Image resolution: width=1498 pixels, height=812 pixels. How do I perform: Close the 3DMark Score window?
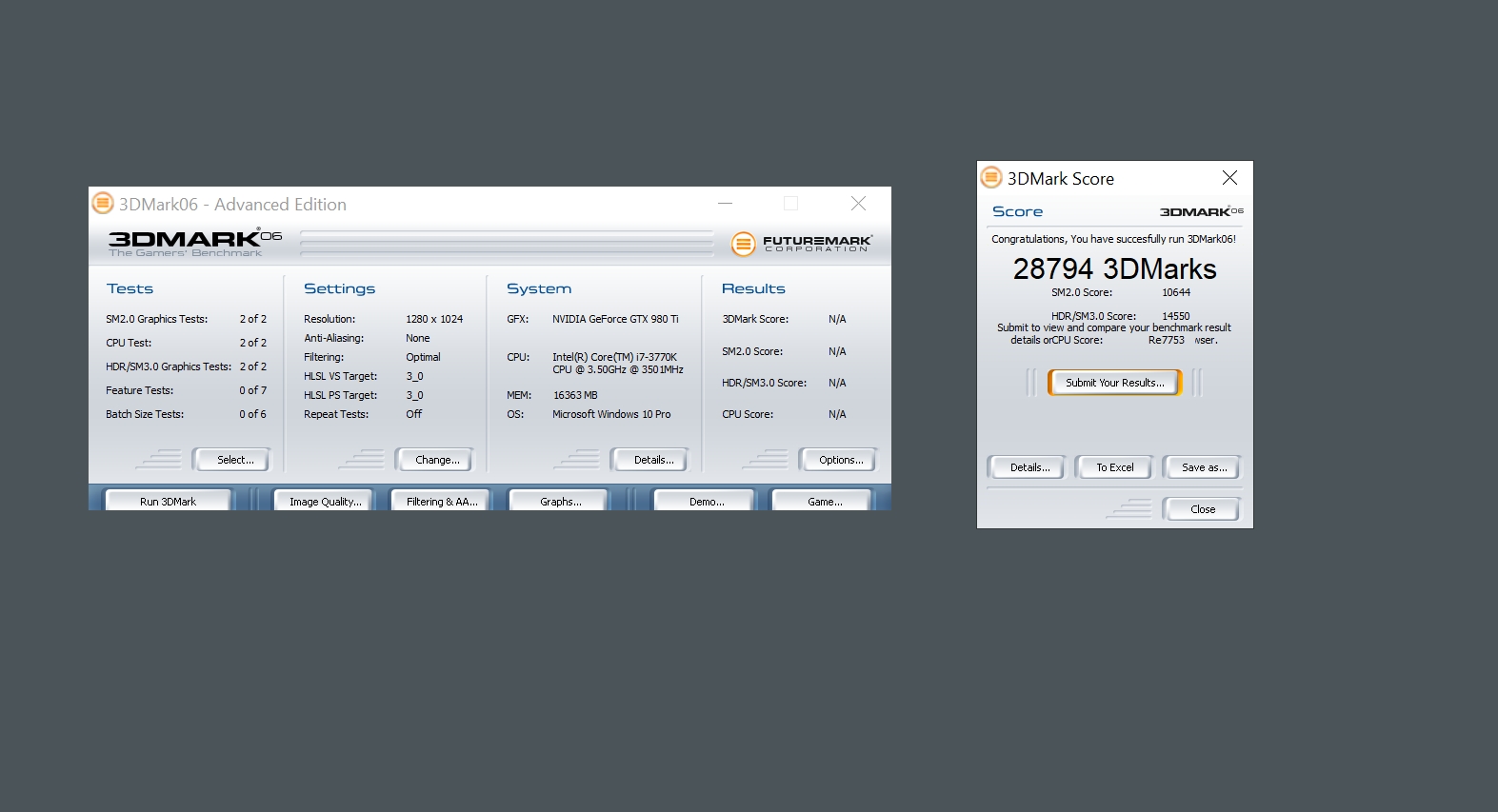click(x=1229, y=178)
